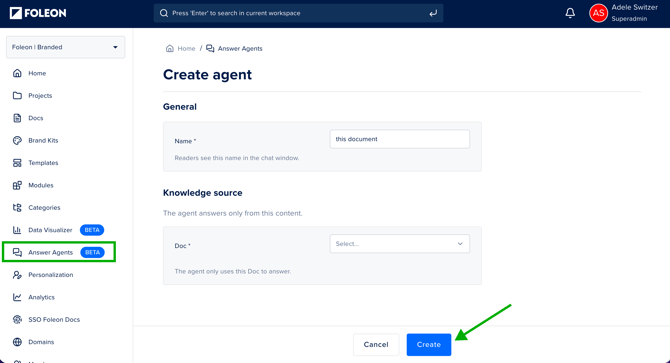Click the 'General' section heading
670x363 pixels.
point(179,107)
